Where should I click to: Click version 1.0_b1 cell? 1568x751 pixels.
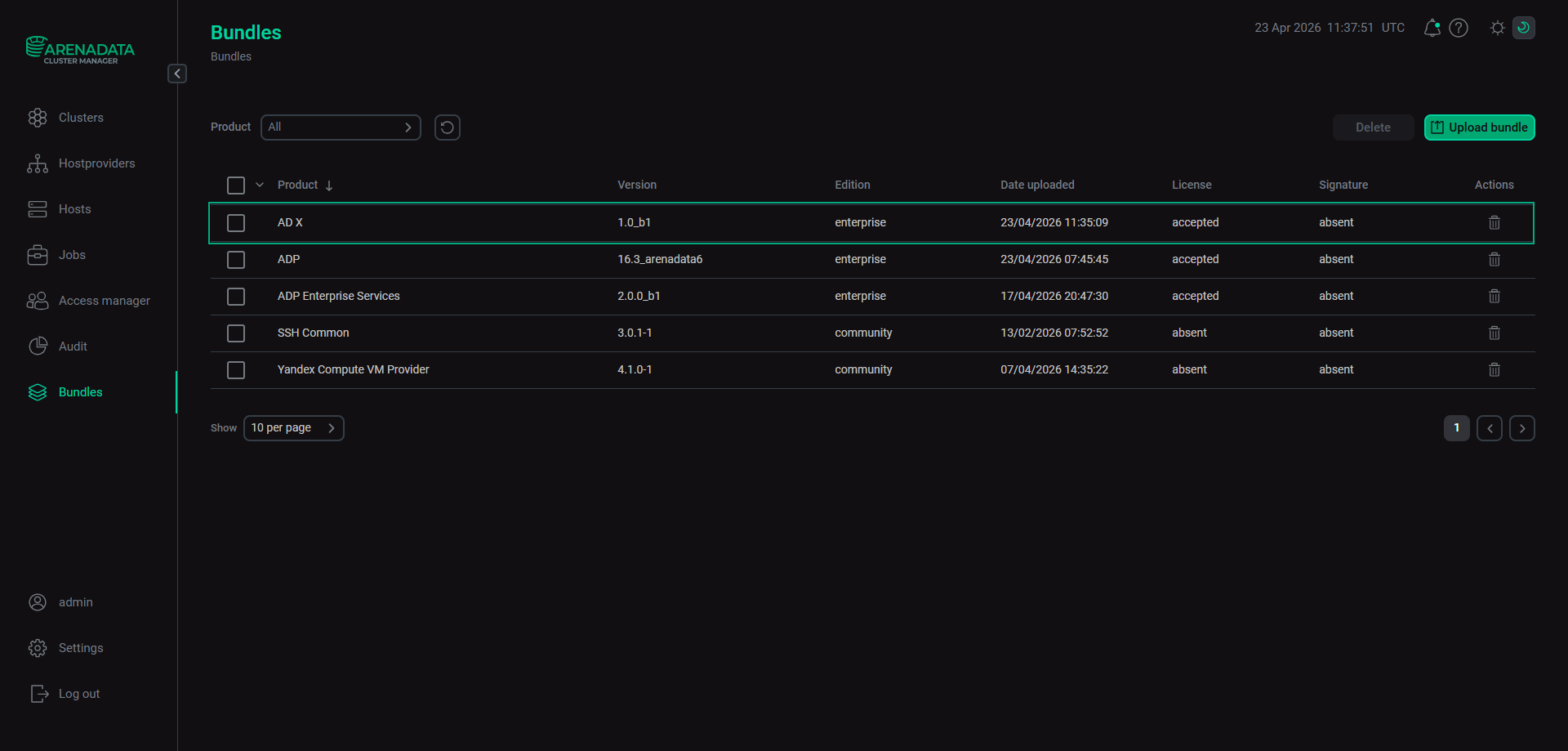coord(635,222)
